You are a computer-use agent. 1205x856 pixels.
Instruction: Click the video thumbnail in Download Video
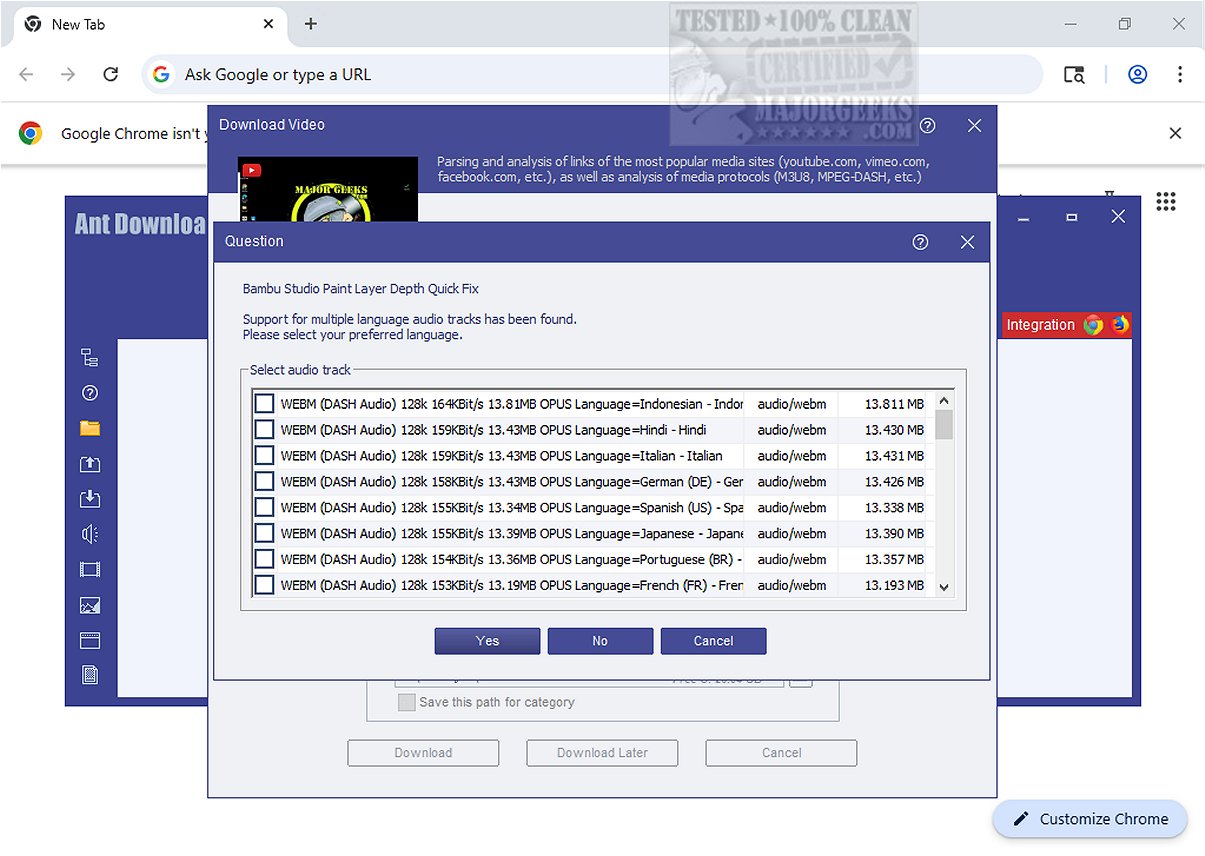tap(328, 189)
